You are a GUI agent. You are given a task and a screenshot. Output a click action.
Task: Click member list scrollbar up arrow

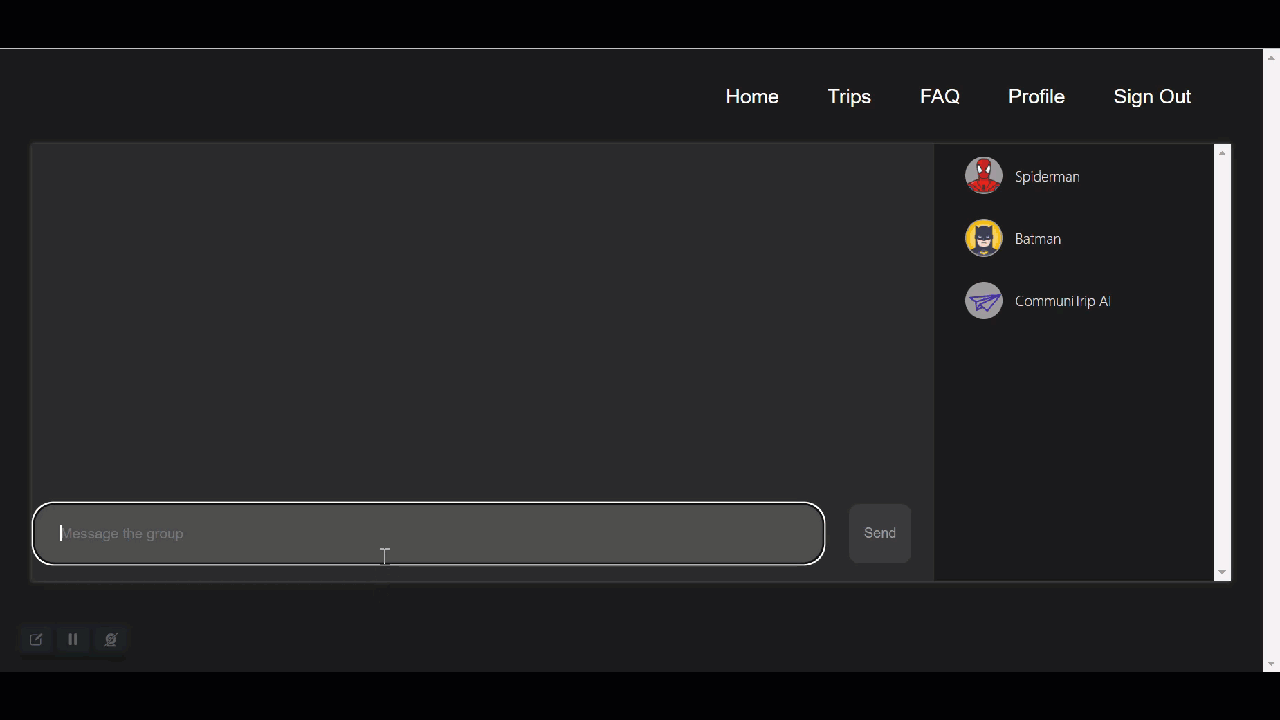pos(1222,153)
